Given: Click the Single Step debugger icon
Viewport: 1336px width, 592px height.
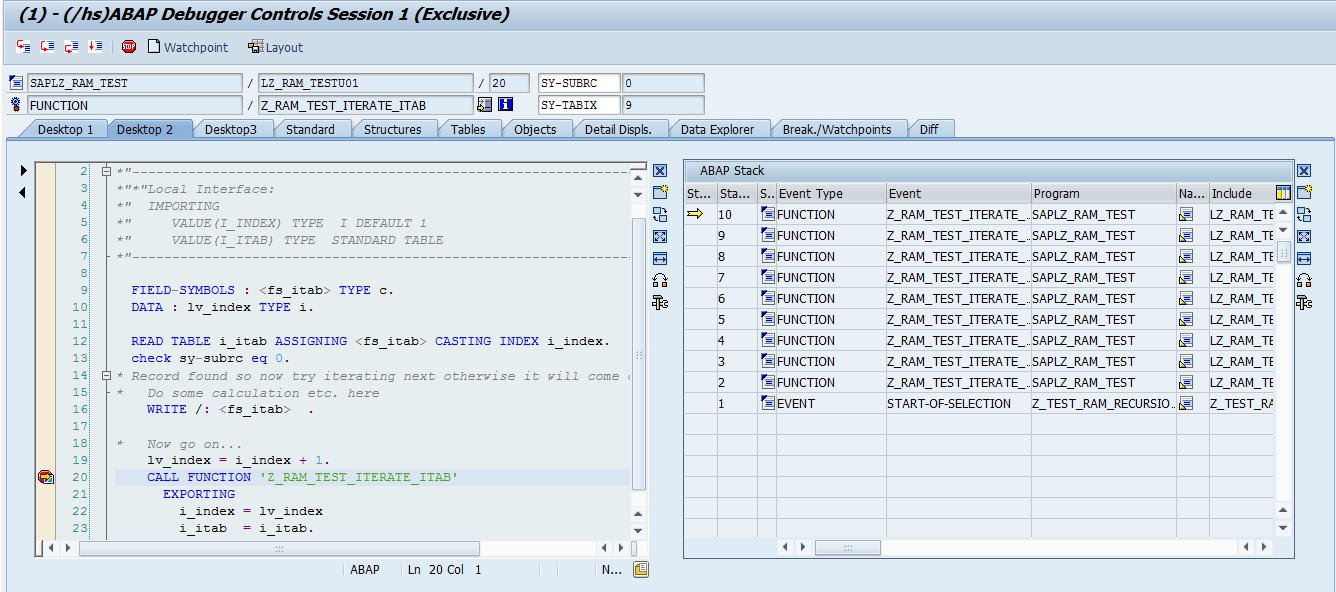Looking at the screenshot, I should tap(23, 46).
